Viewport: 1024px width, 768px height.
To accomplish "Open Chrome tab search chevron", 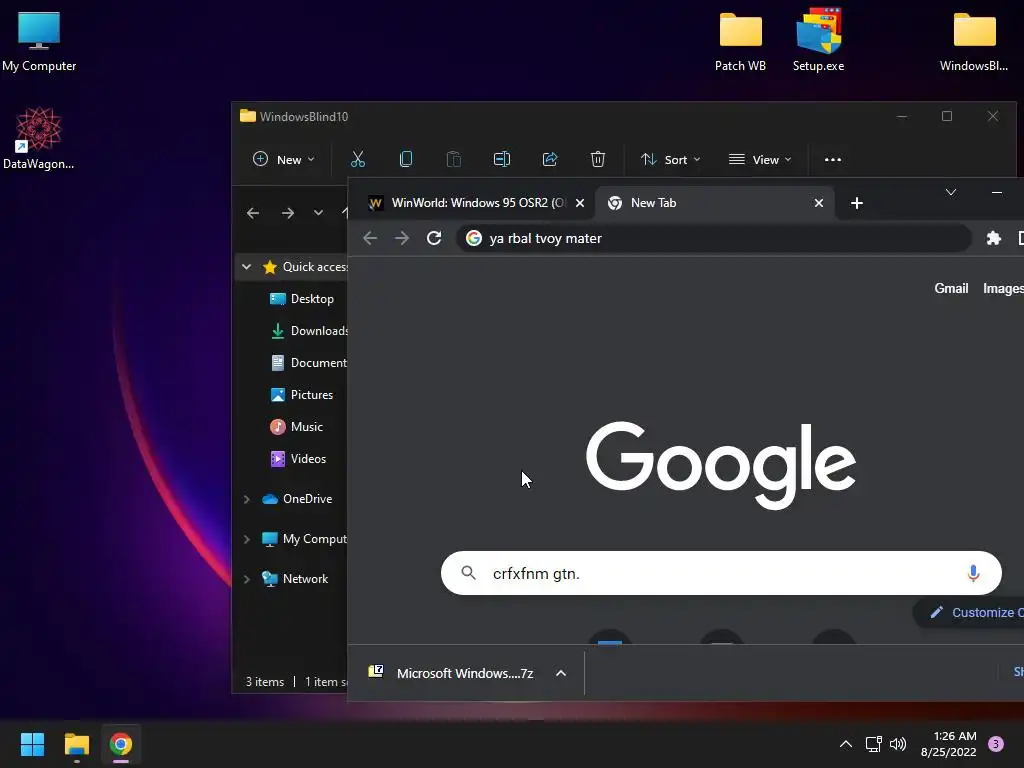I will coord(951,192).
